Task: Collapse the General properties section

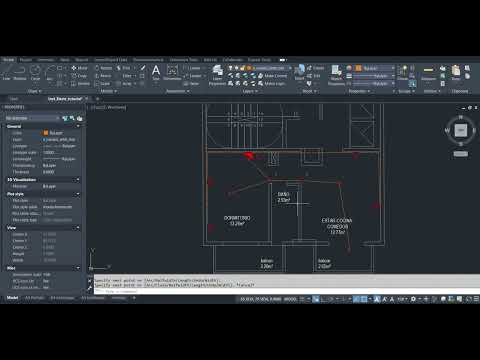Action: click(78, 126)
